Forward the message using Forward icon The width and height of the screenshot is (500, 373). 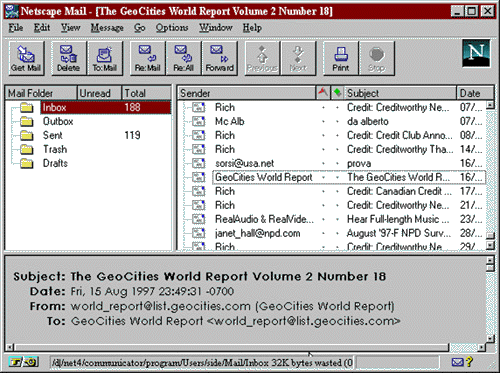[220, 58]
